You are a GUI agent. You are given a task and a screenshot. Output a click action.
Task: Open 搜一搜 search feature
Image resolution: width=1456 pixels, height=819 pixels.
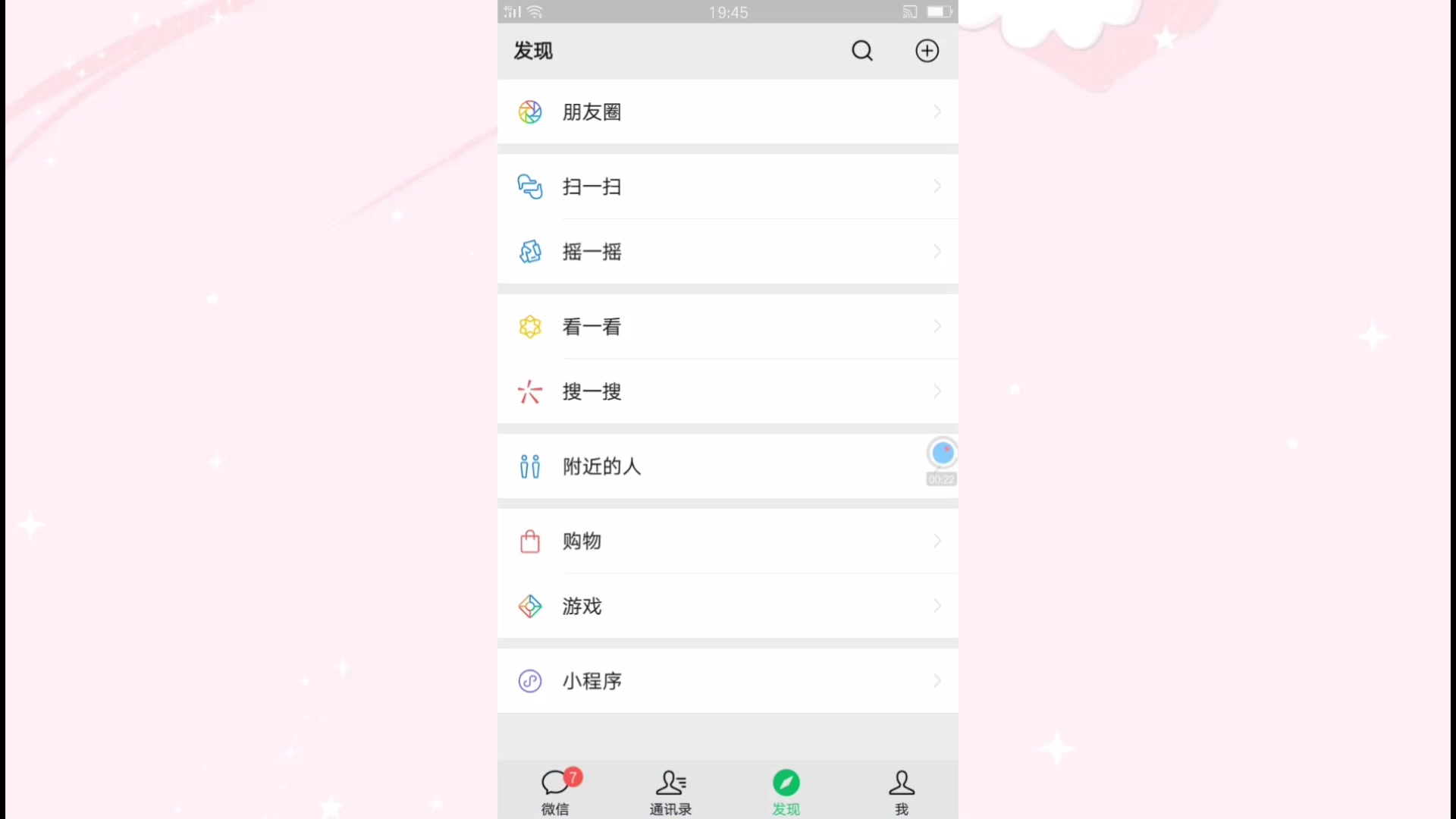(x=727, y=391)
